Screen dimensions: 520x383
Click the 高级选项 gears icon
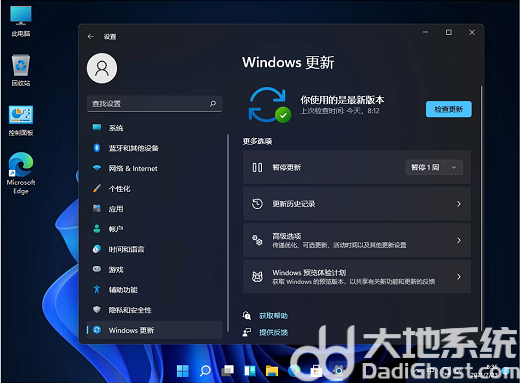pyautogui.click(x=257, y=240)
